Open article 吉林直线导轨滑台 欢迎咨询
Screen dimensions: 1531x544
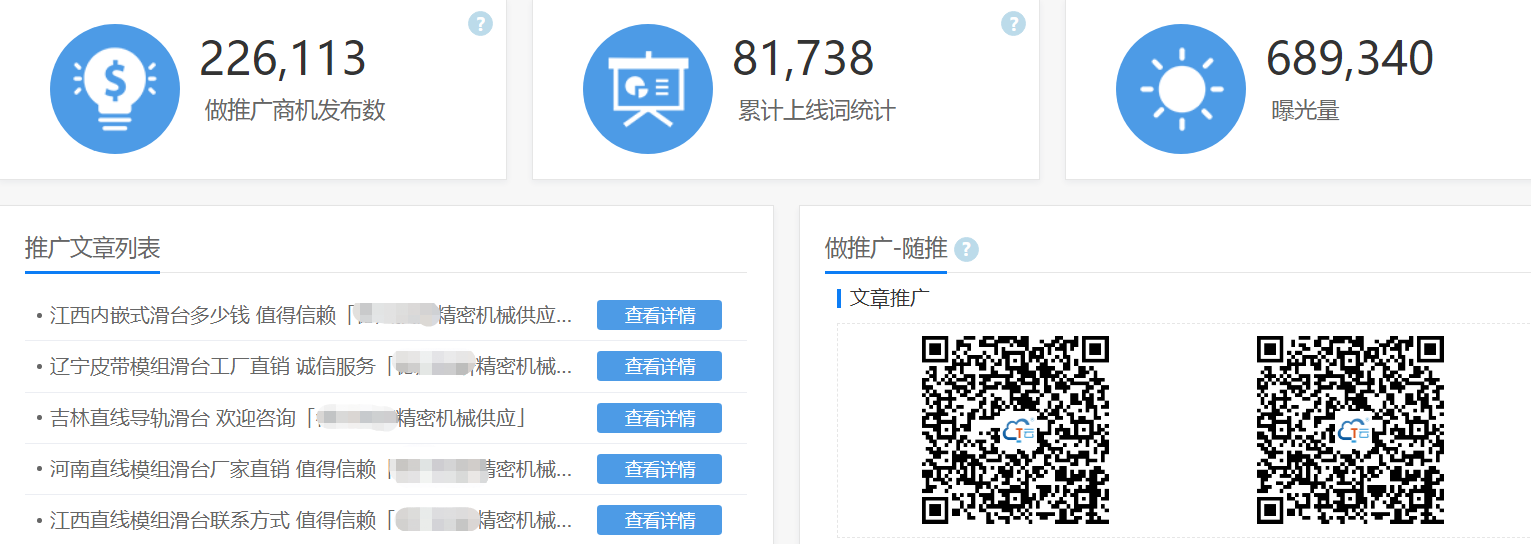[288, 418]
